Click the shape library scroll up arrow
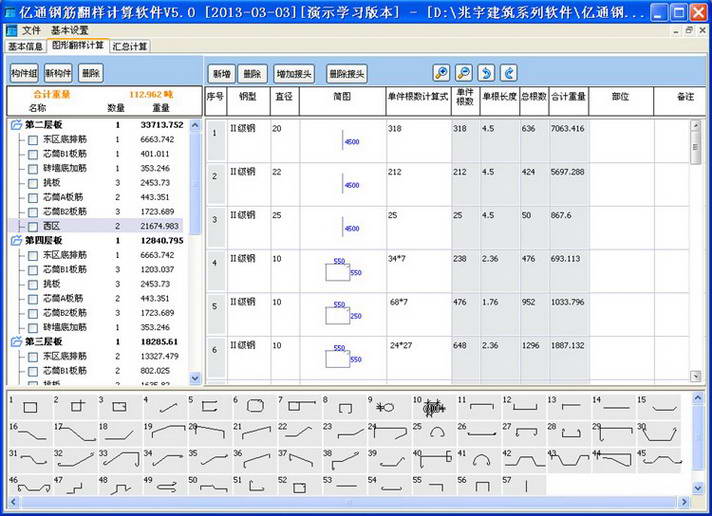712x516 pixels. (x=698, y=398)
